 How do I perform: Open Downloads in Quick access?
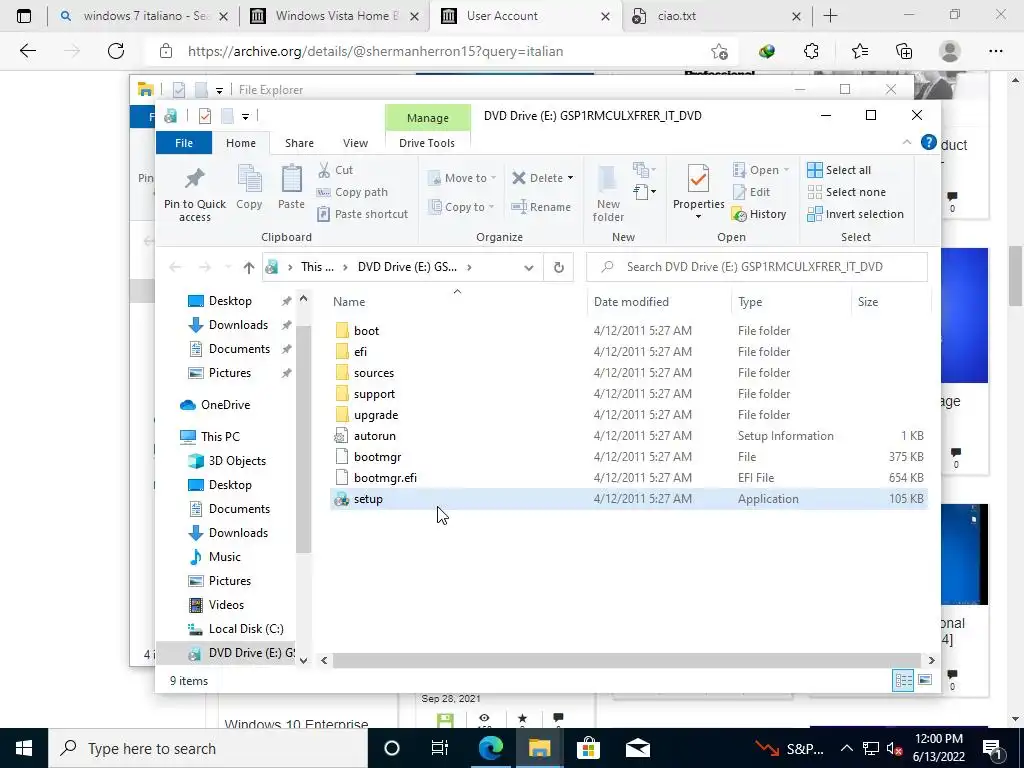[x=238, y=325]
